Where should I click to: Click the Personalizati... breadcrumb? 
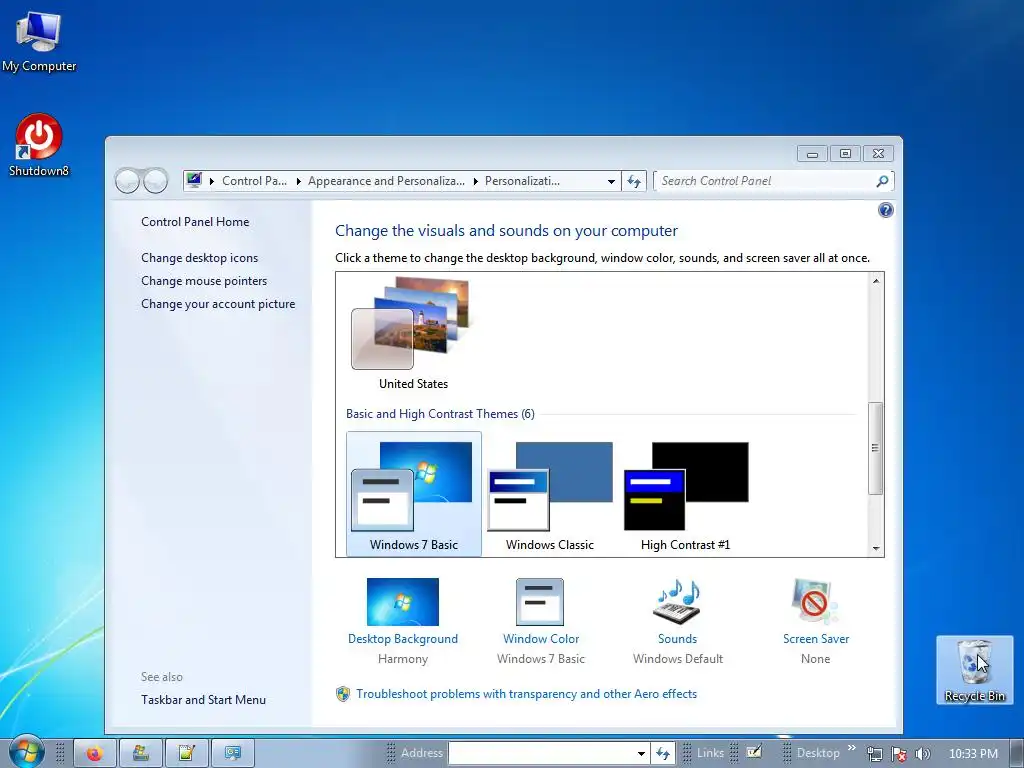(x=522, y=181)
